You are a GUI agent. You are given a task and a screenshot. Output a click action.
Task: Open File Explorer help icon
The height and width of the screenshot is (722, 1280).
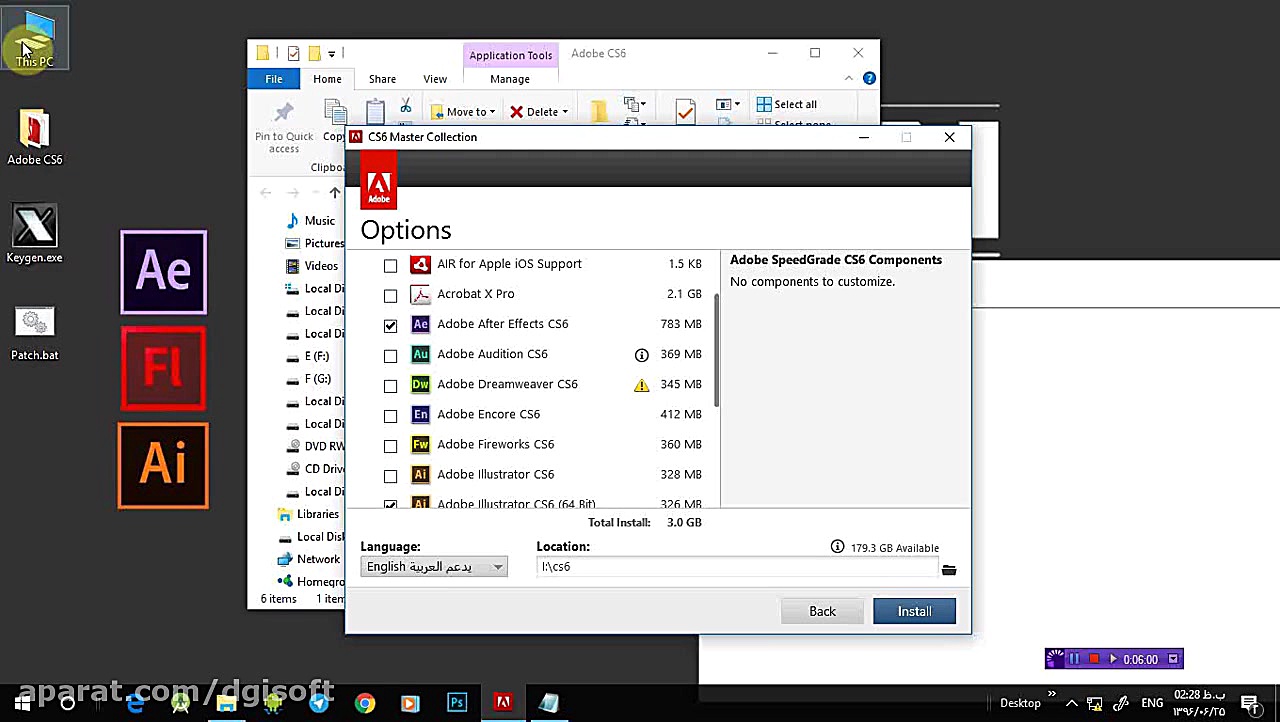tap(869, 79)
